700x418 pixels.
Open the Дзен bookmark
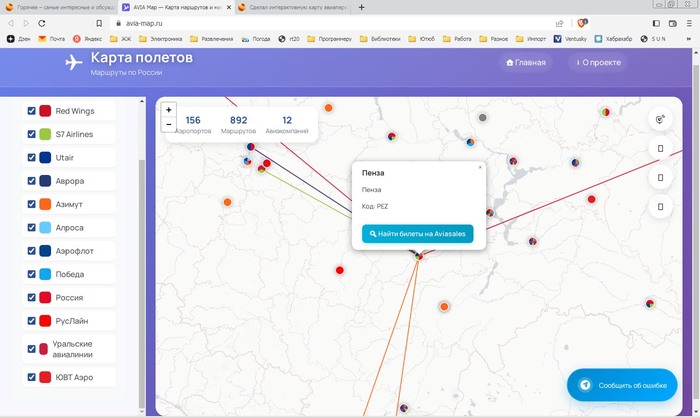(x=19, y=39)
